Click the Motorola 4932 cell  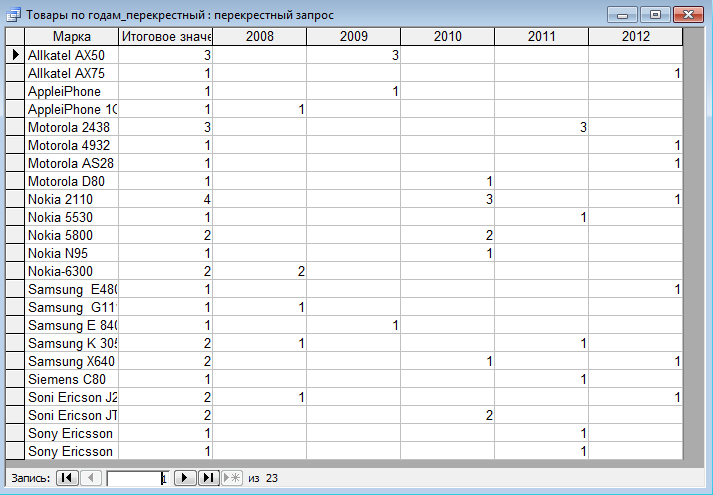tap(71, 145)
